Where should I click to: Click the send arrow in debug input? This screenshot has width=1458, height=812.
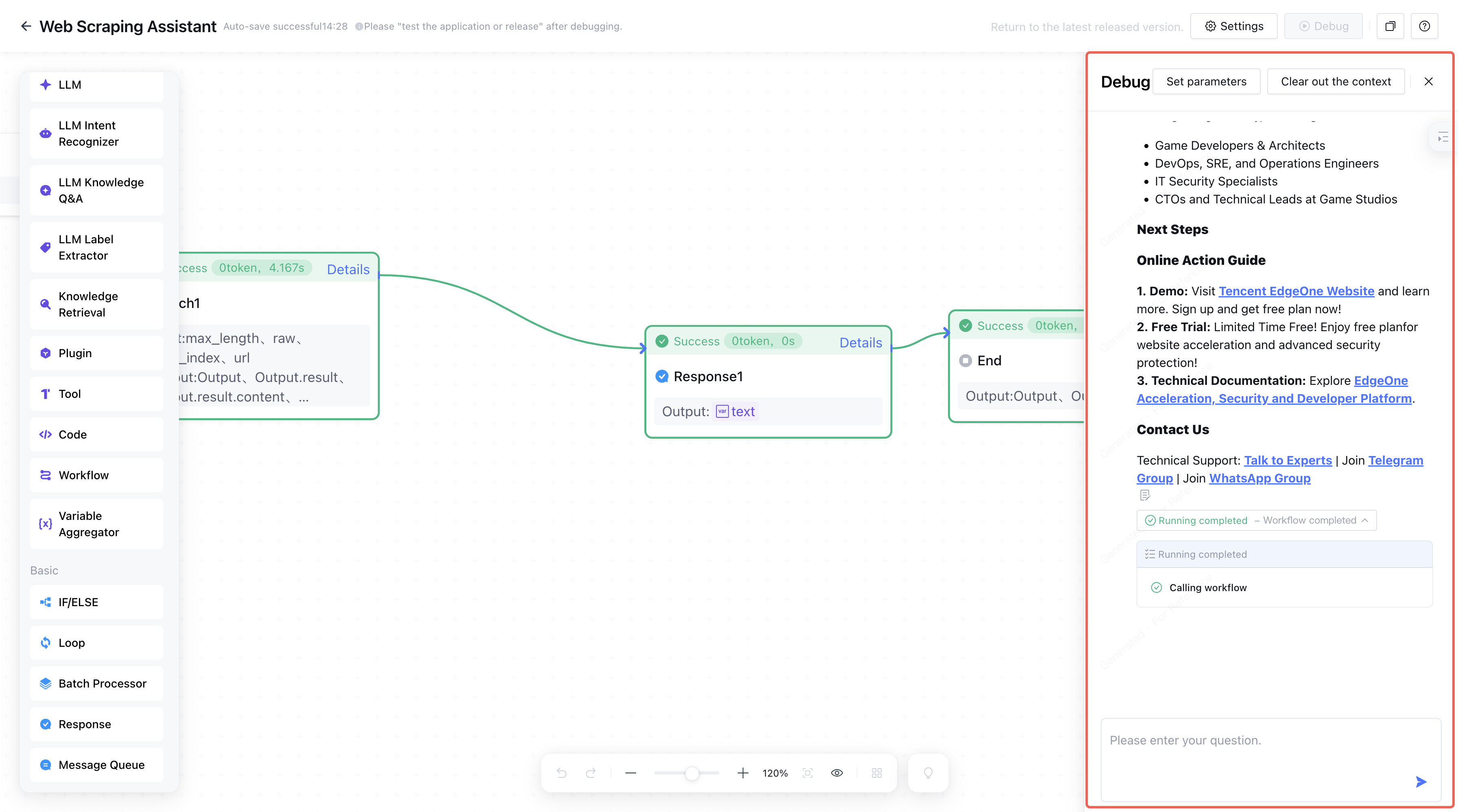[1421, 782]
